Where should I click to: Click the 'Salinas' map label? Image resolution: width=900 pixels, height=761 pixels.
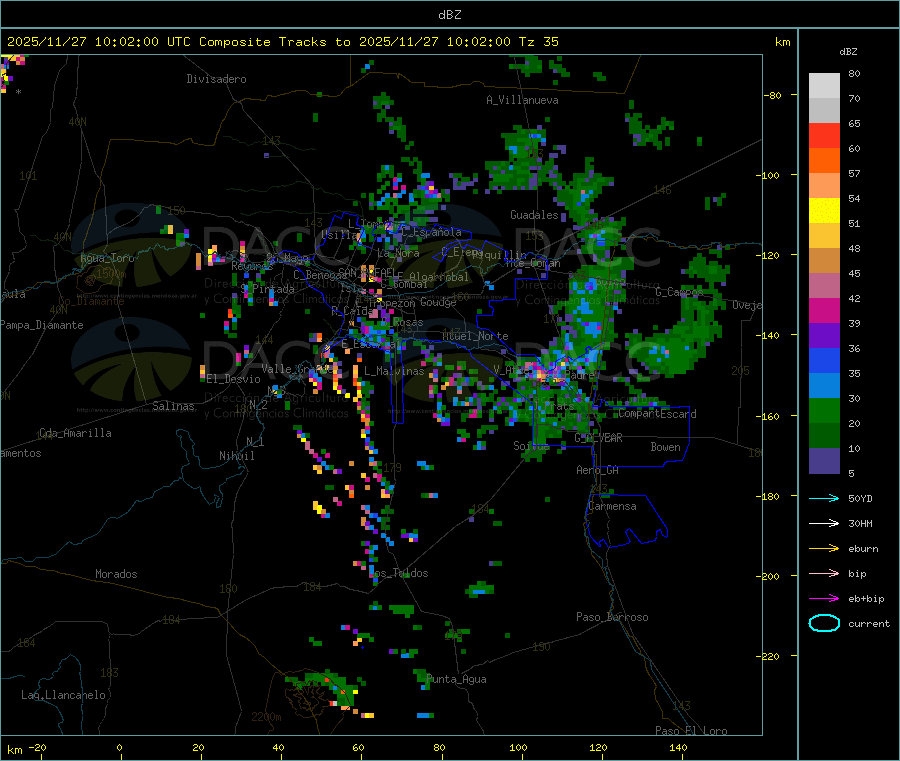(x=173, y=406)
